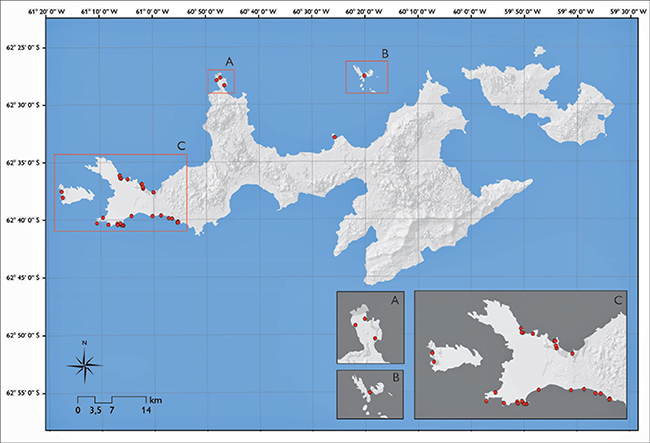
Task: Click the 14 value on the scale bar
Action: point(145,411)
